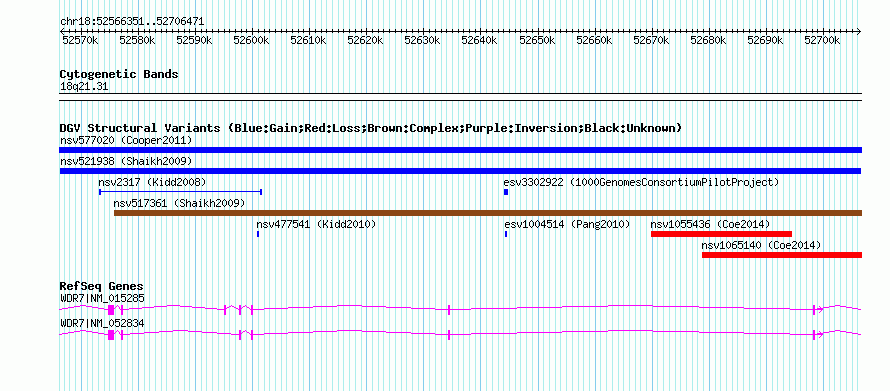890x391 pixels.
Task: Click the large first exon of WDR7 NM_052834
Action: tap(111, 335)
